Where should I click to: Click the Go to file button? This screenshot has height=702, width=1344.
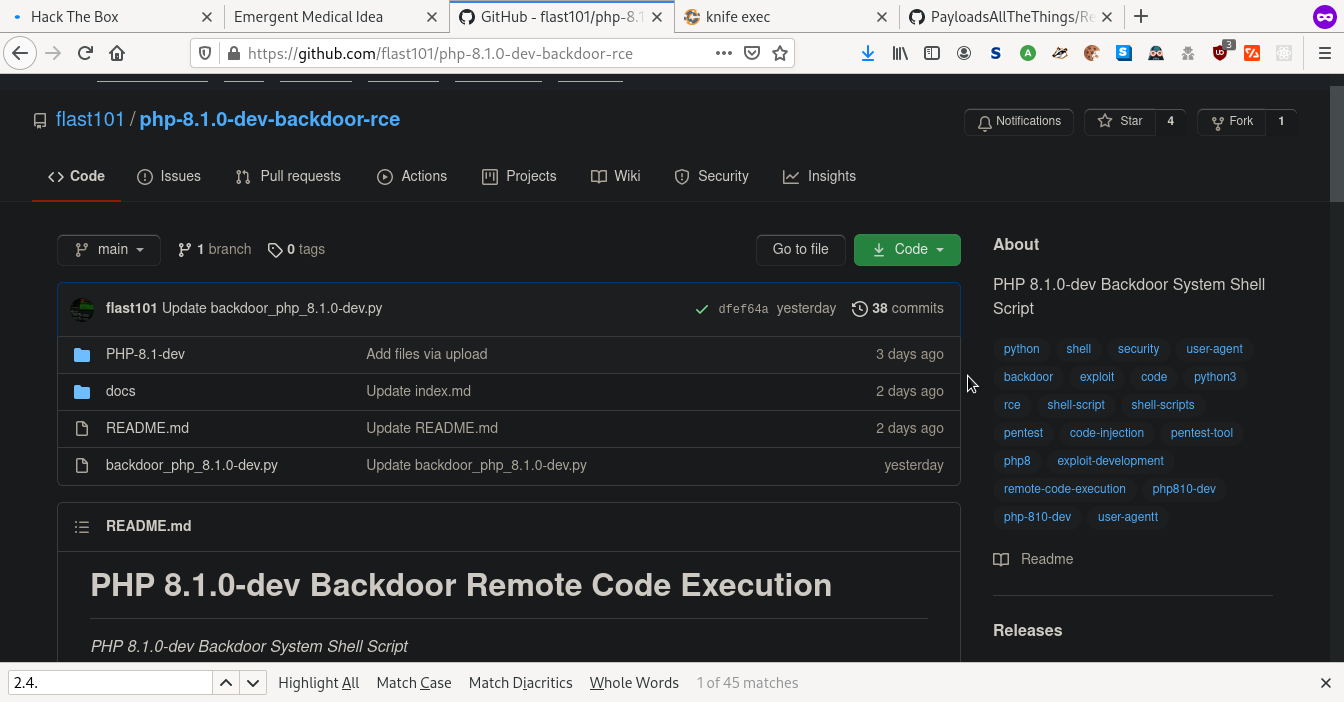[x=801, y=250]
